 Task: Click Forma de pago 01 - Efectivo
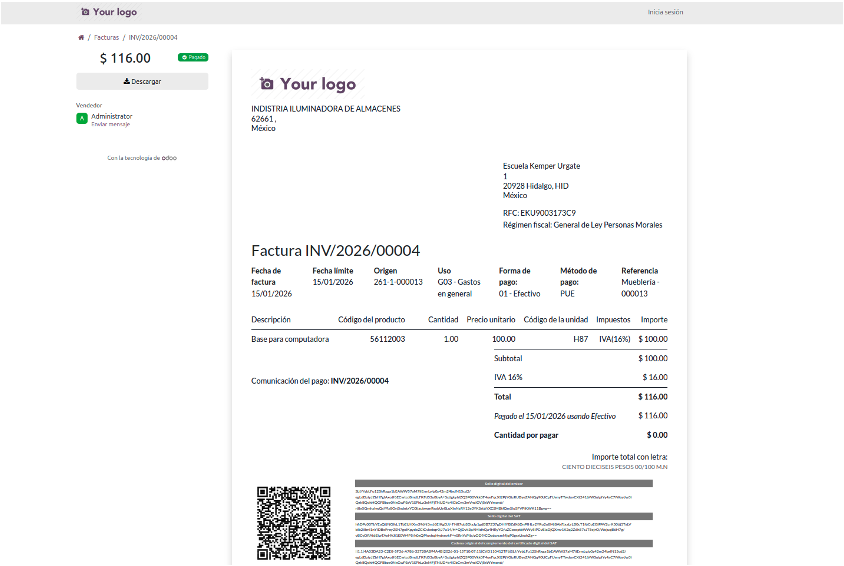pyautogui.click(x=519, y=294)
